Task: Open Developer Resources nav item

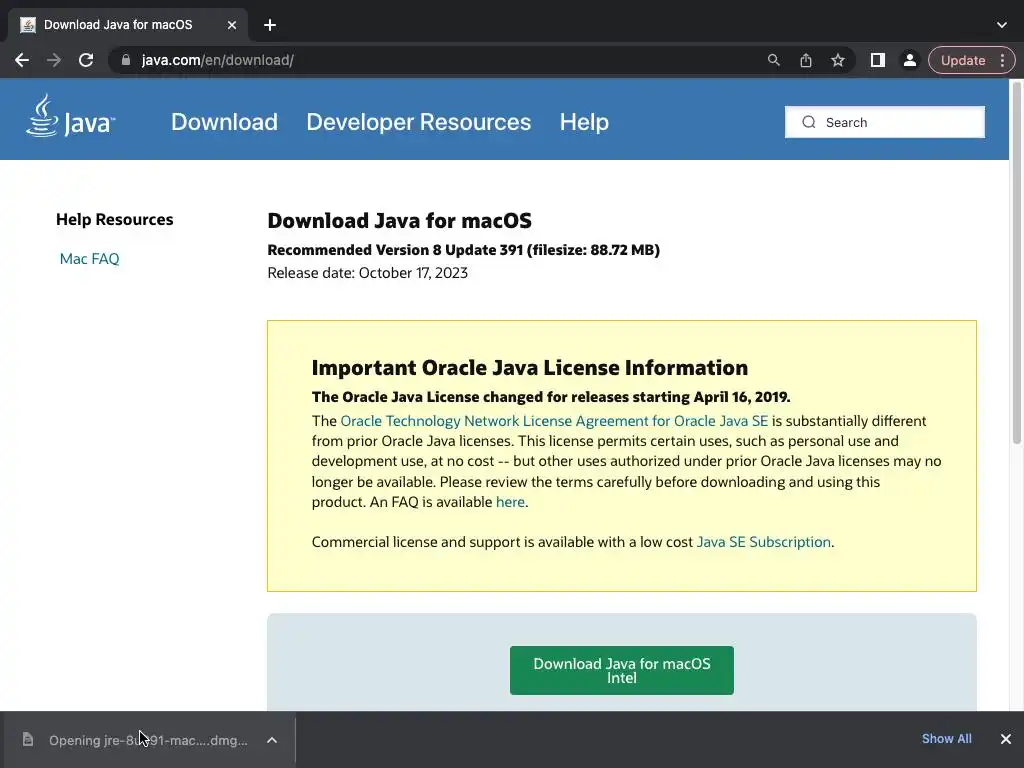Action: 419,122
